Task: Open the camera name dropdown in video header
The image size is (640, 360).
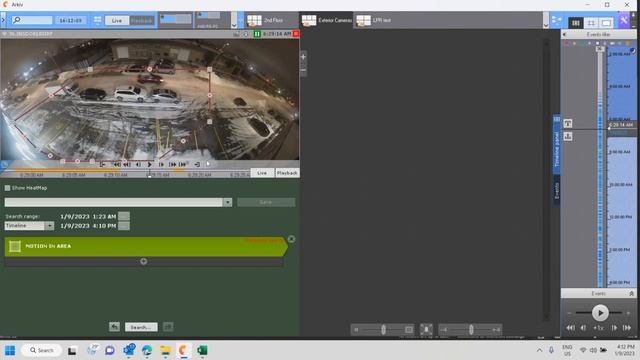Action: [x=4, y=34]
